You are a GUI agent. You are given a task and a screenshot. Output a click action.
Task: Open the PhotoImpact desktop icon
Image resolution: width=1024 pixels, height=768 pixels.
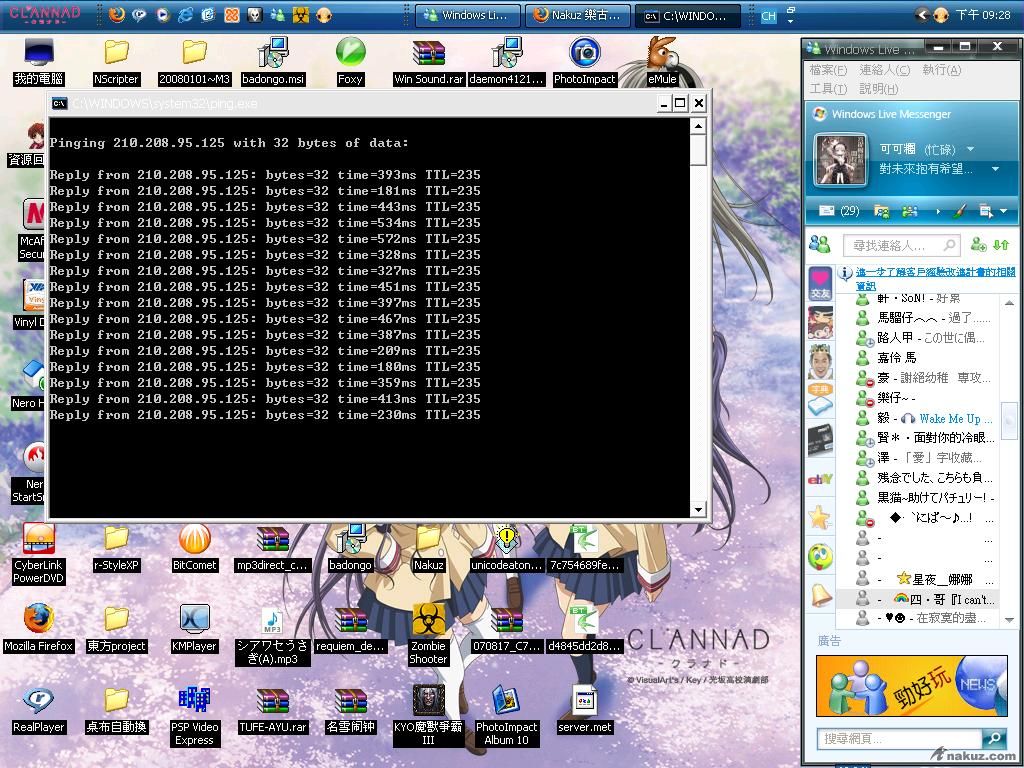[584, 61]
